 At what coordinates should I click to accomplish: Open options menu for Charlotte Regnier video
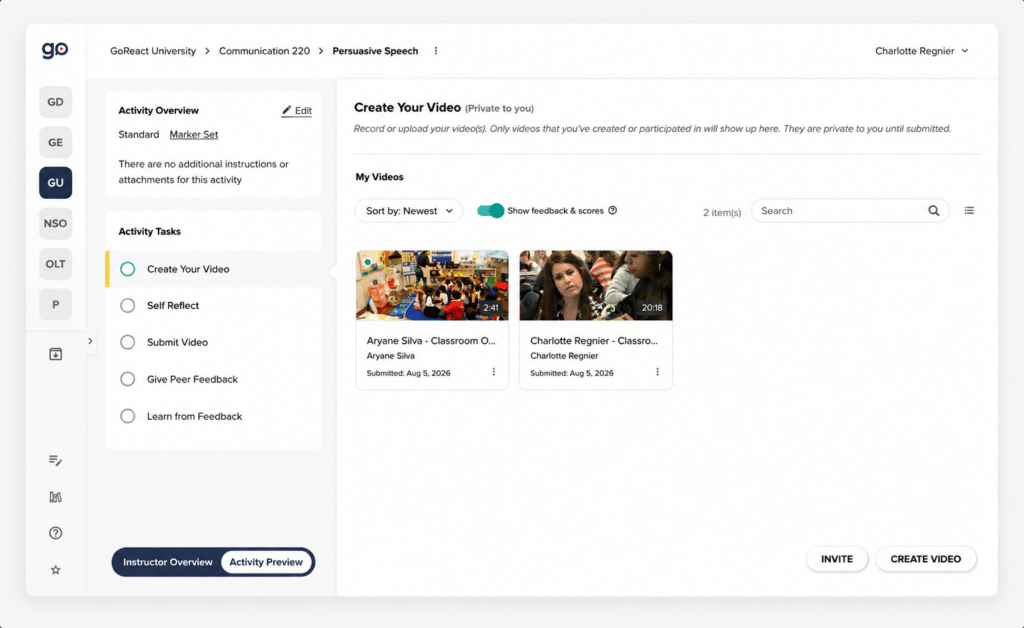point(657,372)
